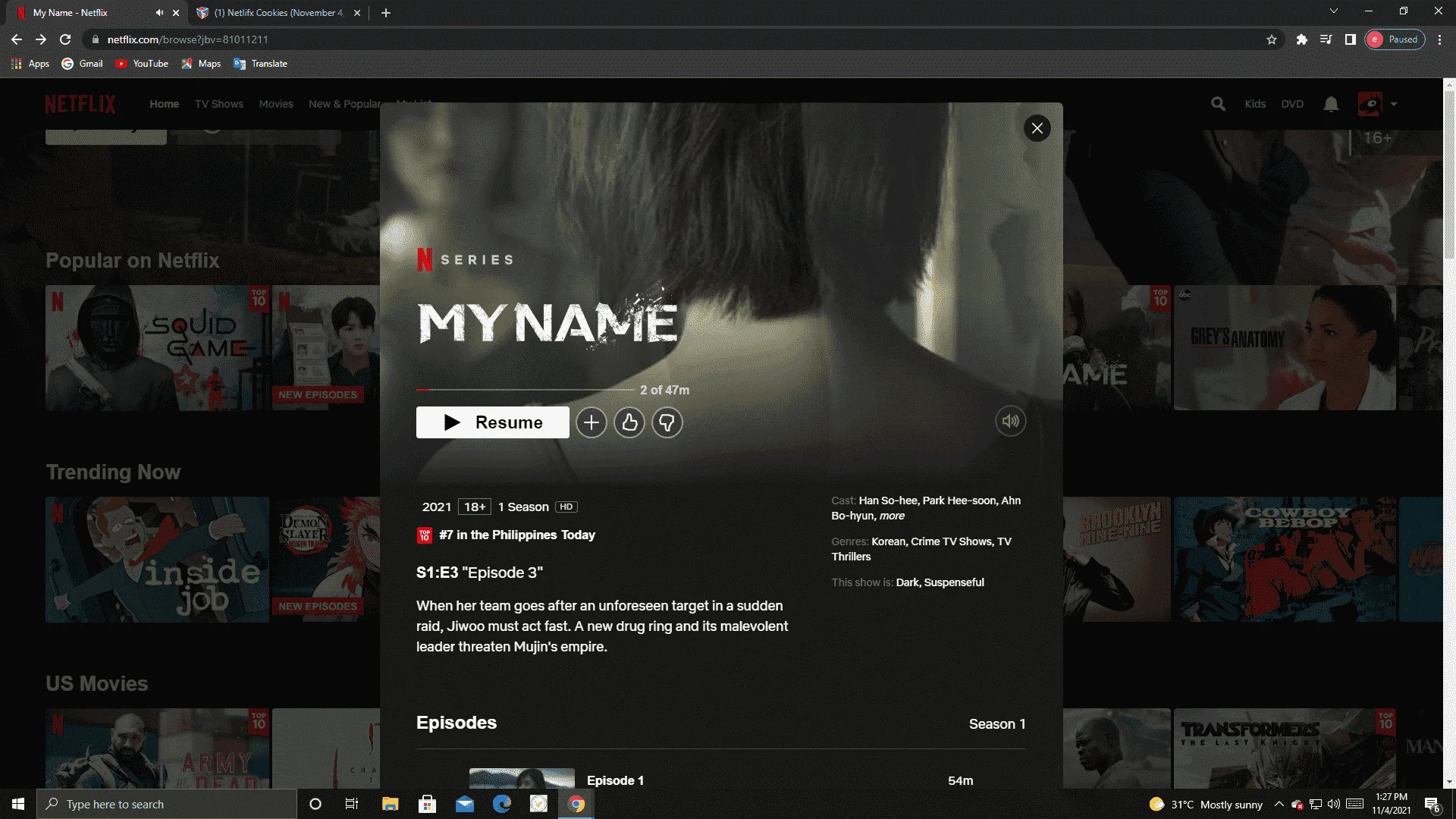Screen dimensions: 1456x819
Task: Expand profile menu caret
Action: [1394, 104]
